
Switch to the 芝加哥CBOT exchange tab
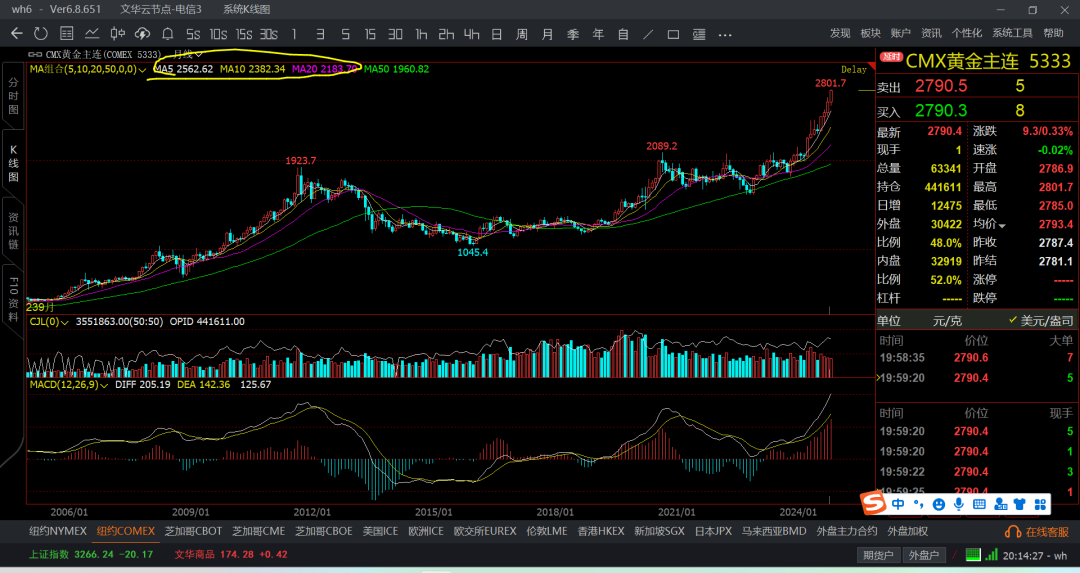pos(194,531)
